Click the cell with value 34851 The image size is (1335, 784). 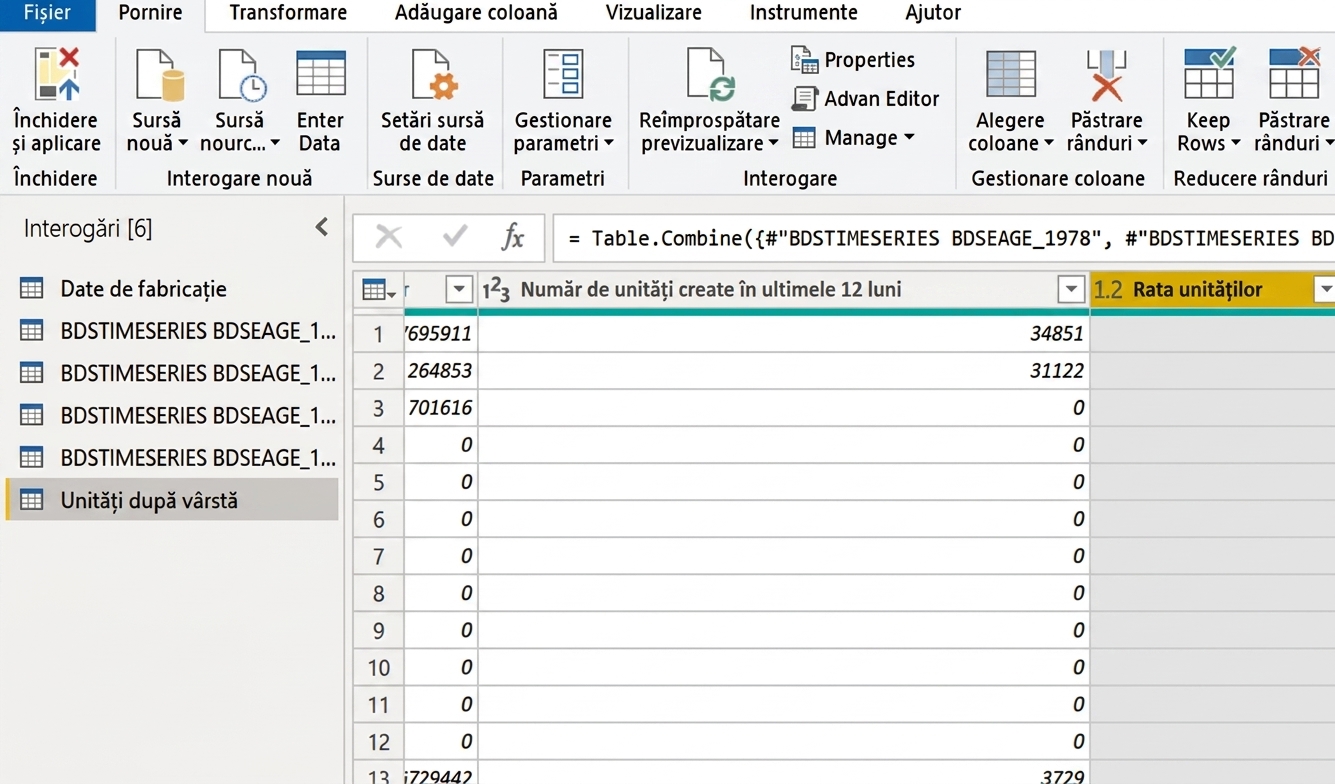pos(784,333)
